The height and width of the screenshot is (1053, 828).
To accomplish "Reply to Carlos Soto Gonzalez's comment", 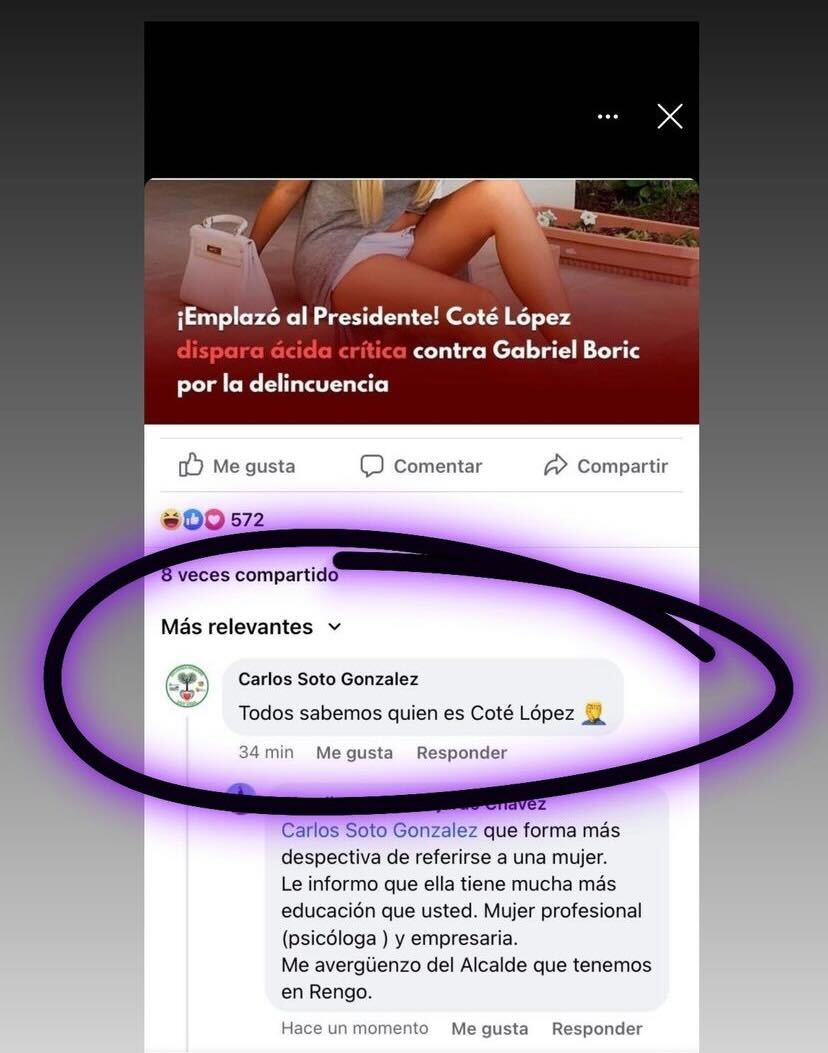I will (462, 753).
